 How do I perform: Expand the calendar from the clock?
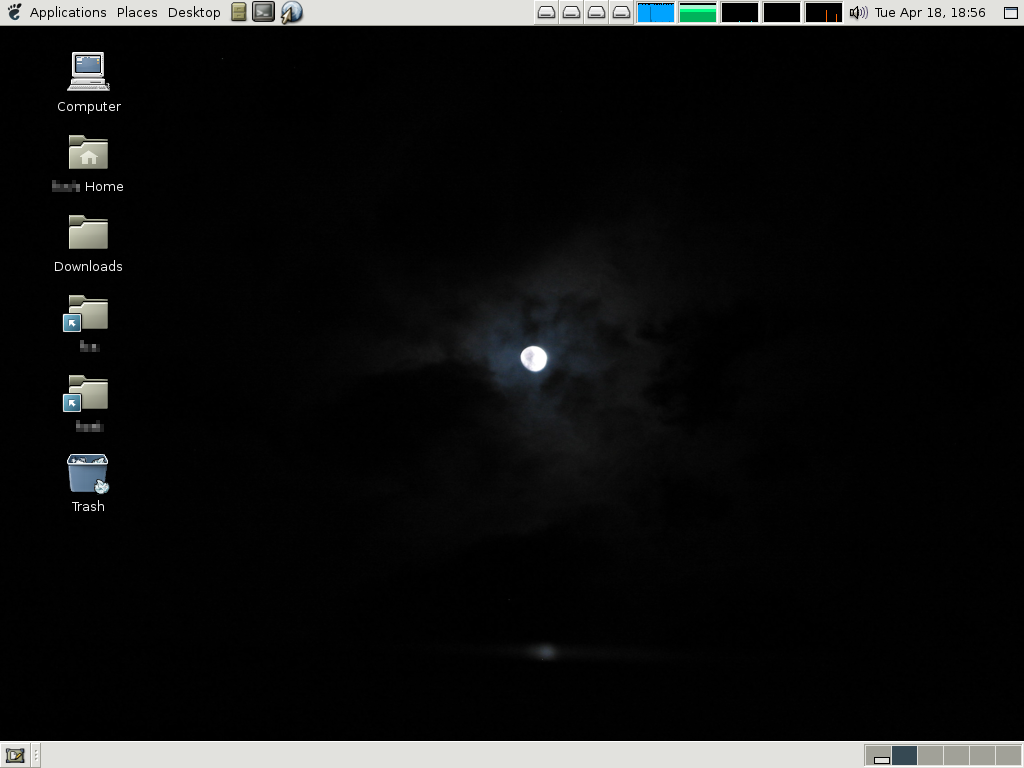[930, 13]
